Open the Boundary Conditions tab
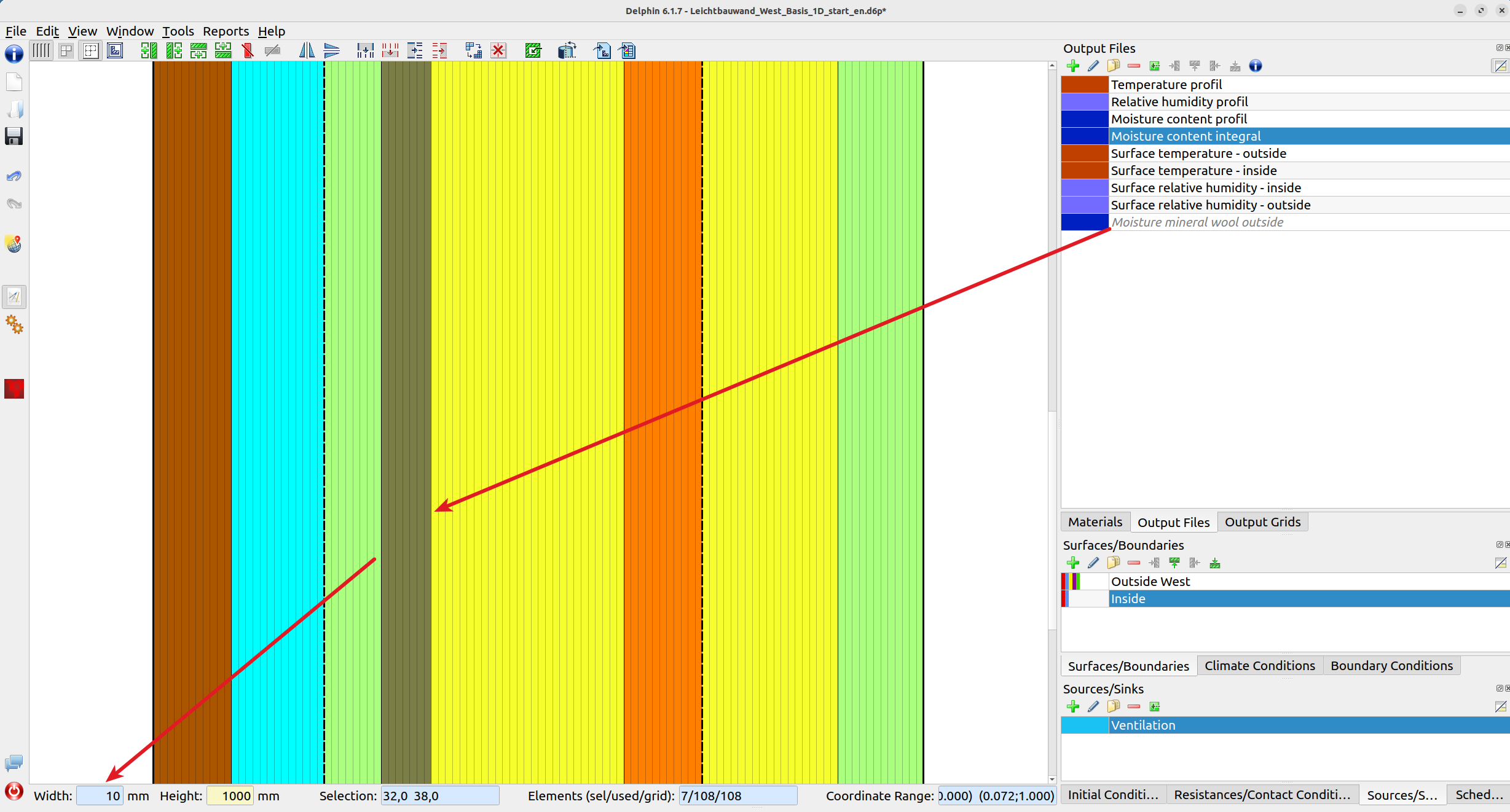Image resolution: width=1510 pixels, height=812 pixels. [1391, 666]
